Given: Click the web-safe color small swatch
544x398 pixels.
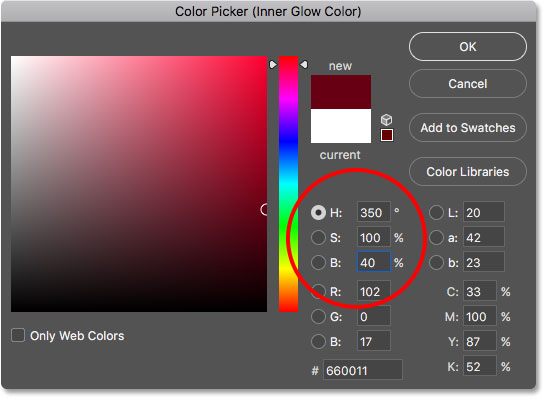Looking at the screenshot, I should tap(386, 135).
